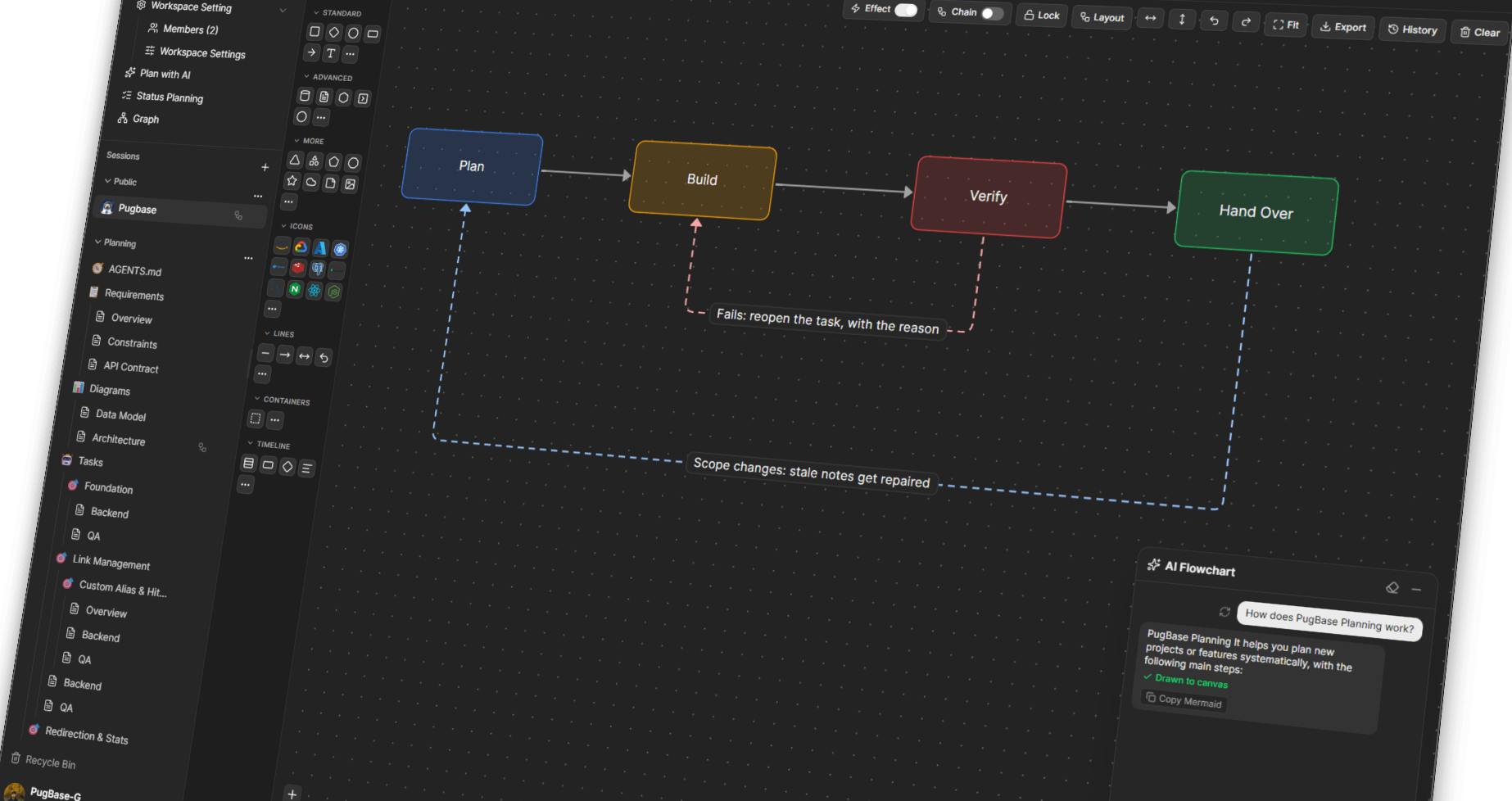Select the Verify node on the canvas

tap(989, 197)
